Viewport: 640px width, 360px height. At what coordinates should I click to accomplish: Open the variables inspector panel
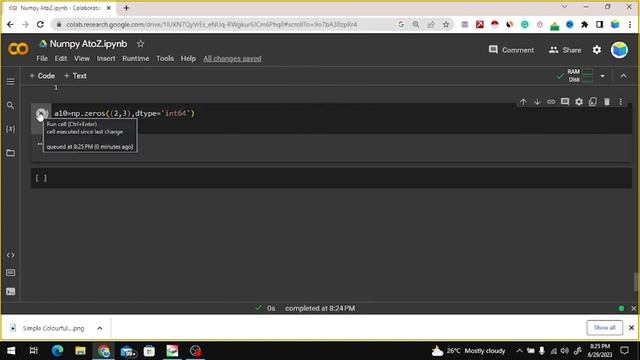[x=11, y=129]
